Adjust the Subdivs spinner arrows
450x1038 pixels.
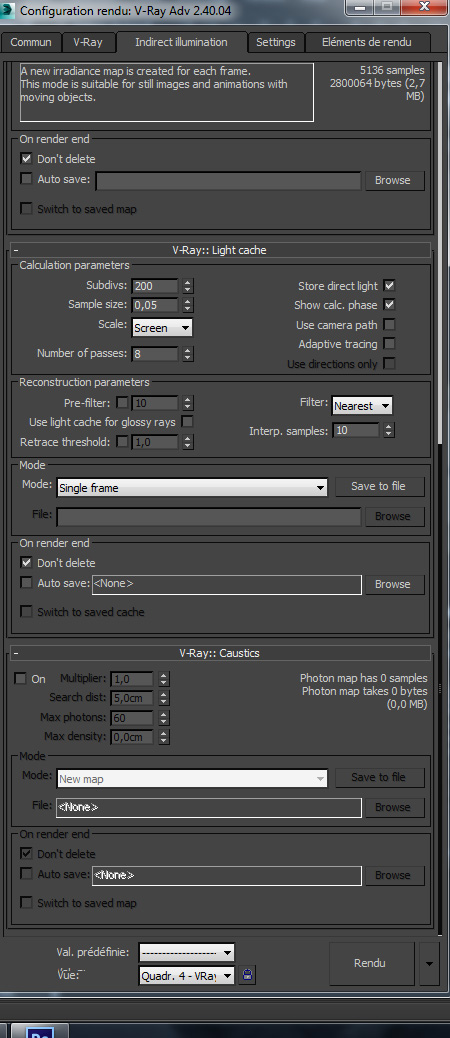pos(188,286)
